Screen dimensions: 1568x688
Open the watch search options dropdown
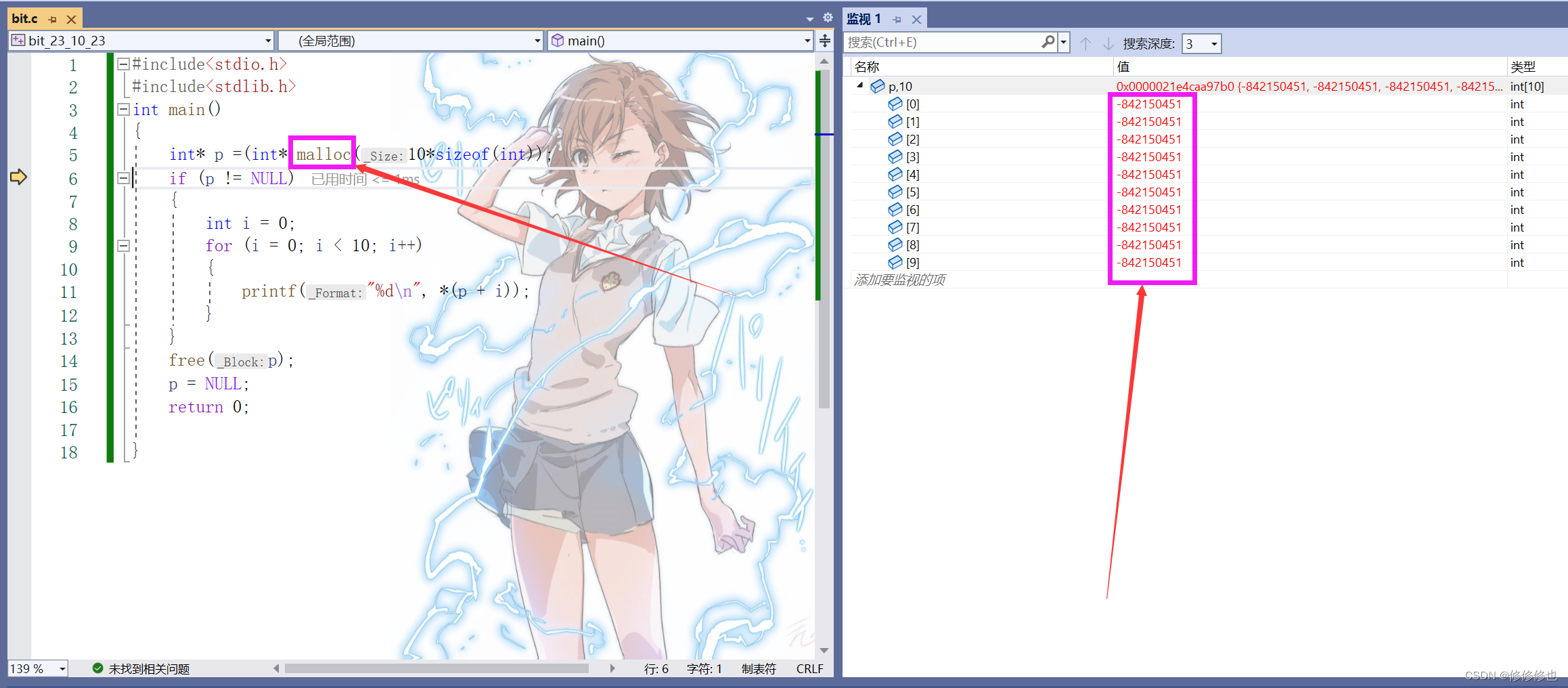click(1064, 43)
